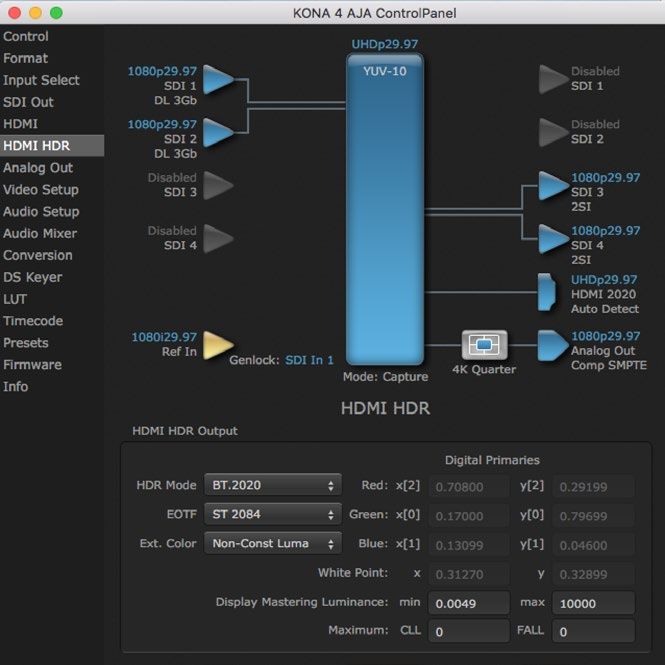Click the UHDp29.97 HDMI output format label
Image resolution: width=665 pixels, height=665 pixels.
coord(604,279)
